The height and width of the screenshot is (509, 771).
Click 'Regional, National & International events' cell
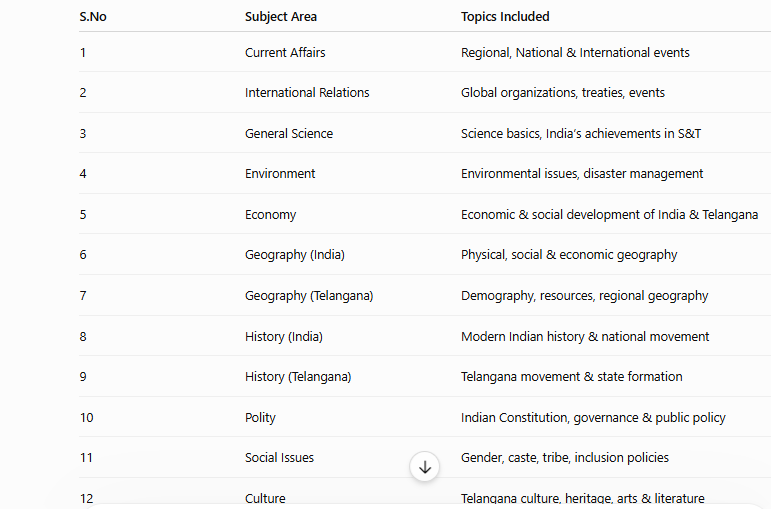click(575, 53)
